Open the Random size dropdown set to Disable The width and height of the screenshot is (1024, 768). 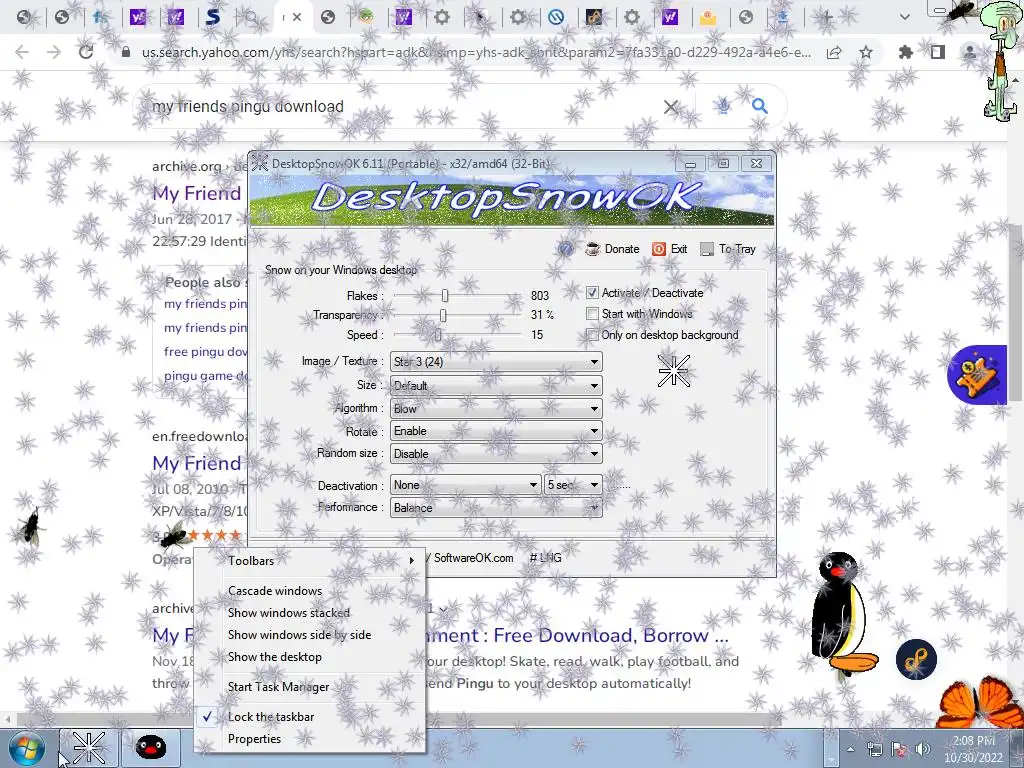[496, 454]
